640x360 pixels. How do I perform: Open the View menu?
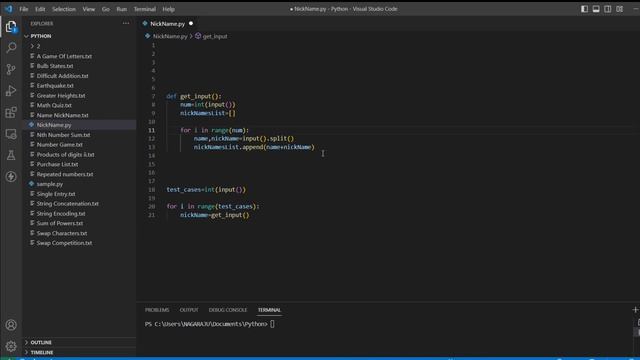click(89, 9)
